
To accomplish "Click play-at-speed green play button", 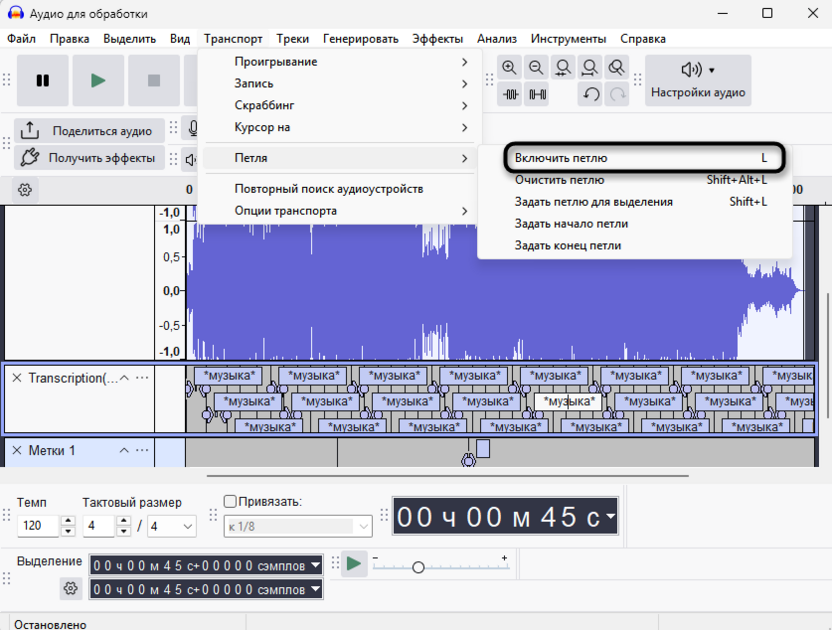I will (x=354, y=564).
